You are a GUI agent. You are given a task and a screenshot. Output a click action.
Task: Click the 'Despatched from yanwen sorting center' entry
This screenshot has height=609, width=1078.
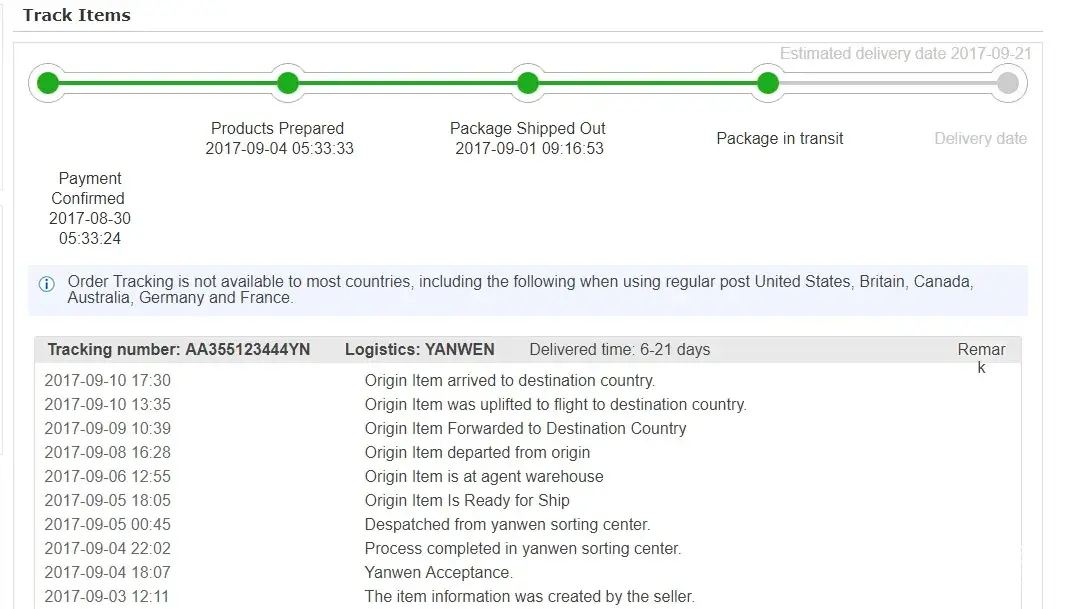click(x=507, y=524)
